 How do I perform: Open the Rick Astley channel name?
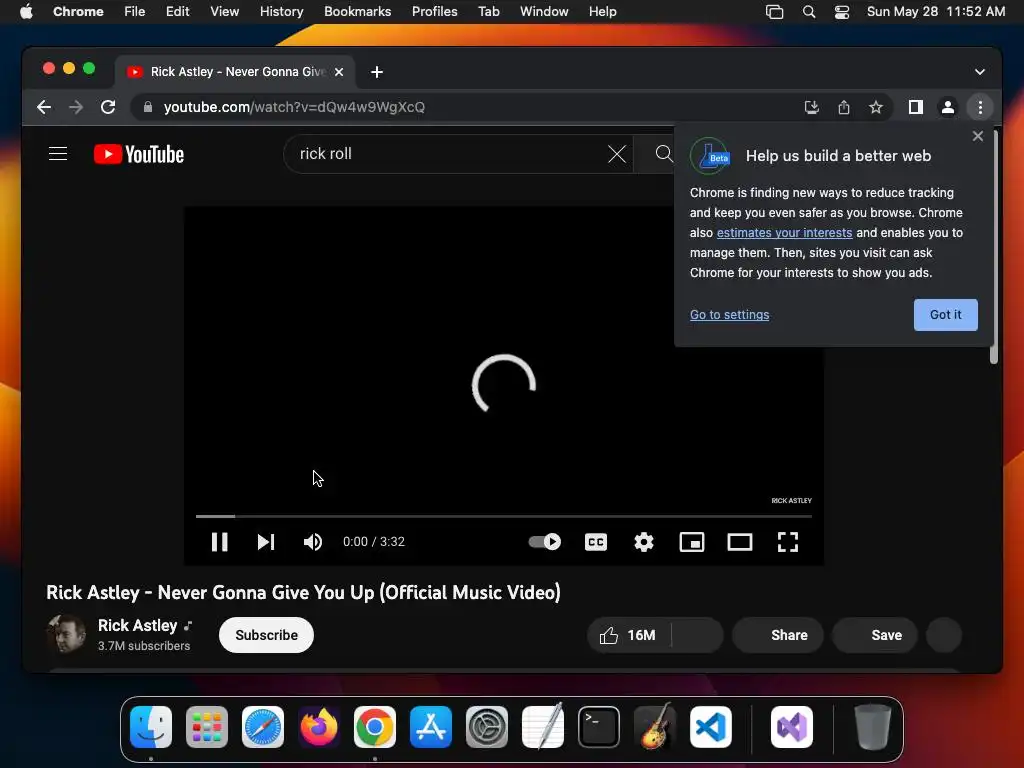[x=137, y=626]
